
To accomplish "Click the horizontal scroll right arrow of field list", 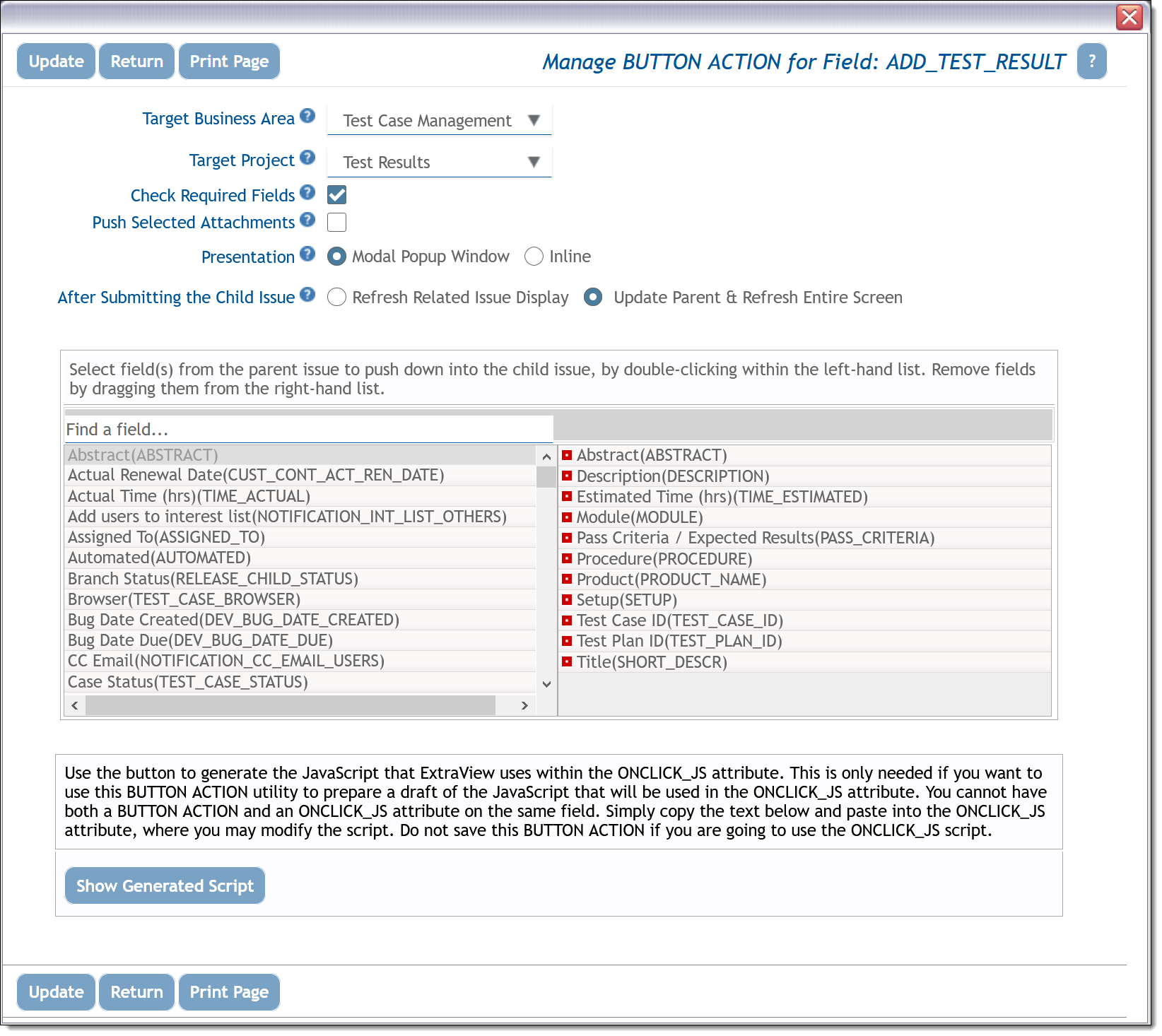I will click(x=524, y=705).
